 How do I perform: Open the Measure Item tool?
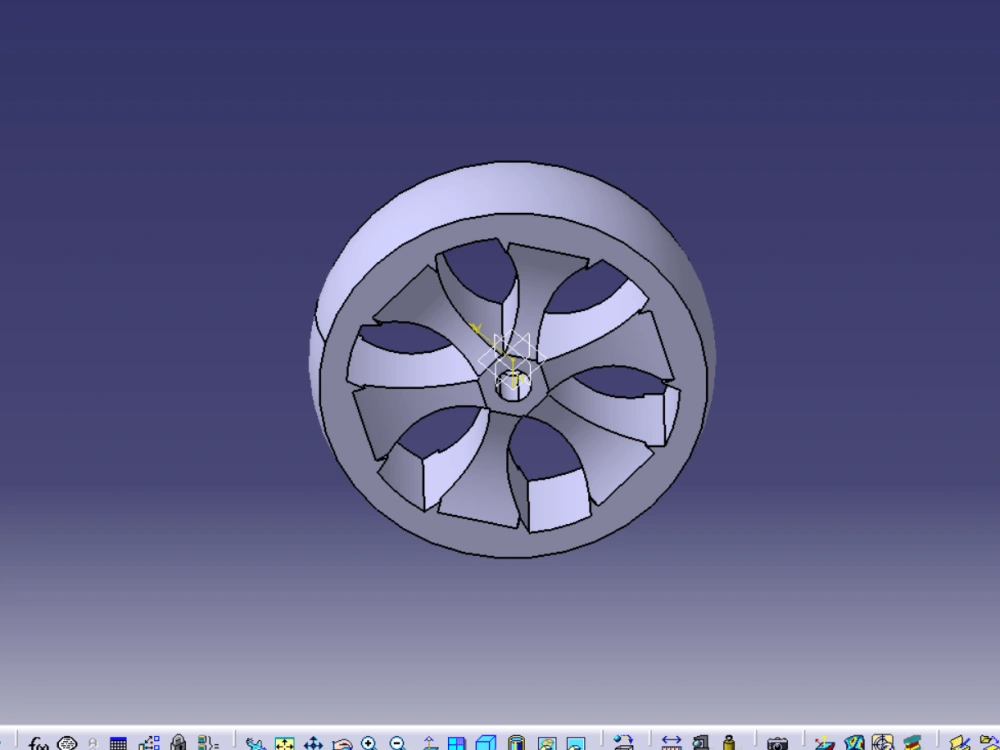coord(700,744)
